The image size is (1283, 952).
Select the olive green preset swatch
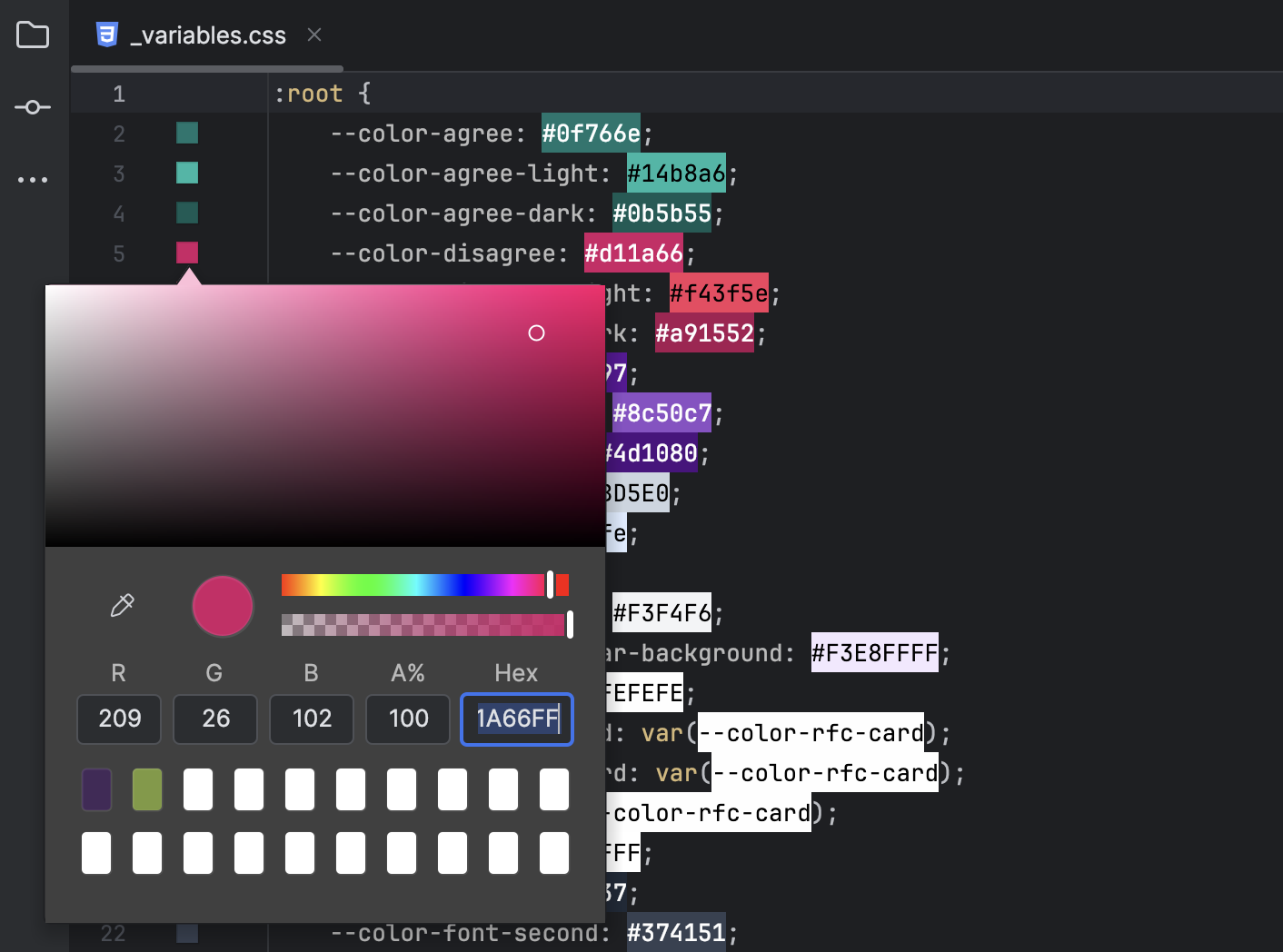147,788
